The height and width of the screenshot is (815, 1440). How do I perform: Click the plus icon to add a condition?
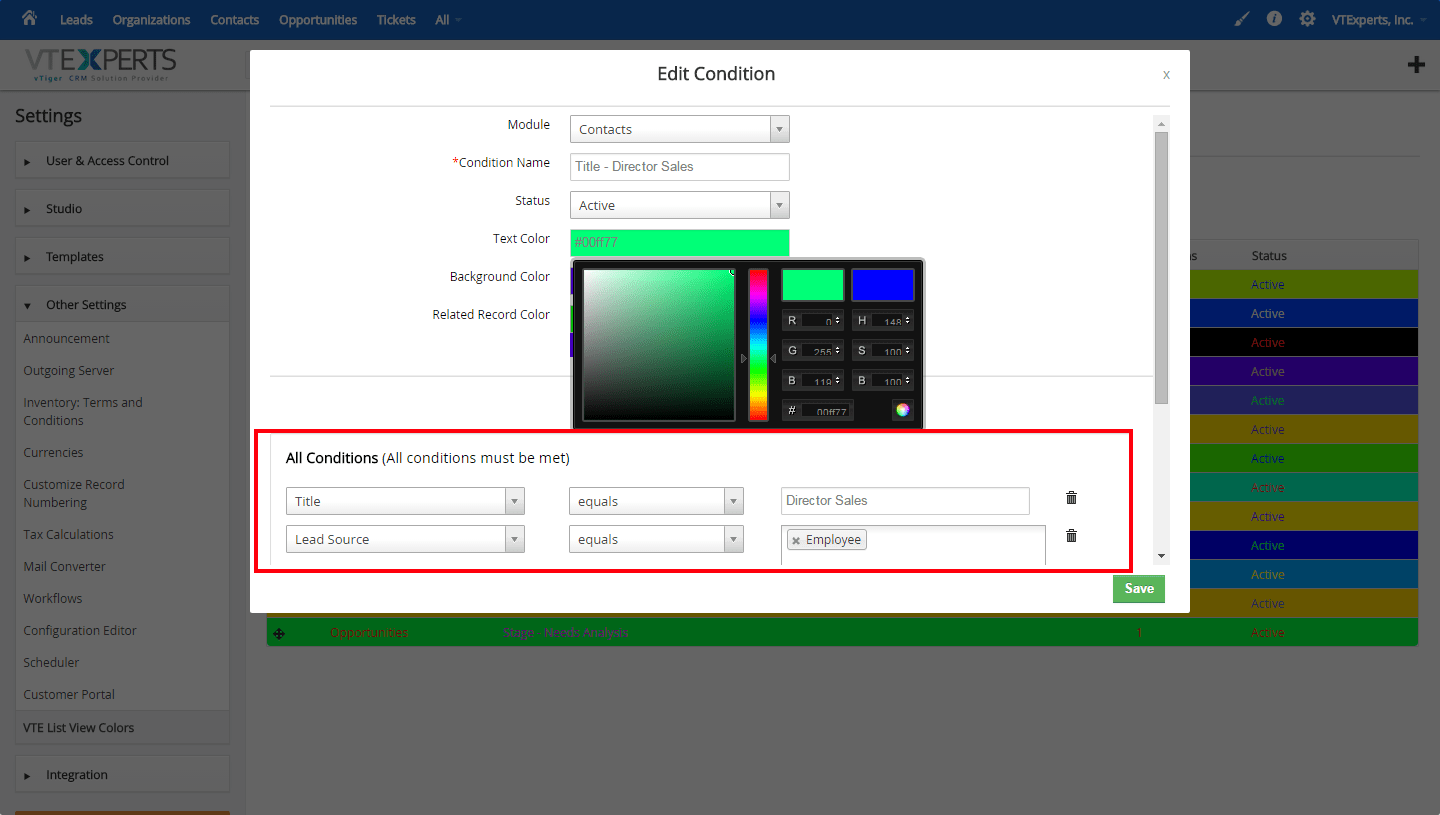click(1416, 64)
